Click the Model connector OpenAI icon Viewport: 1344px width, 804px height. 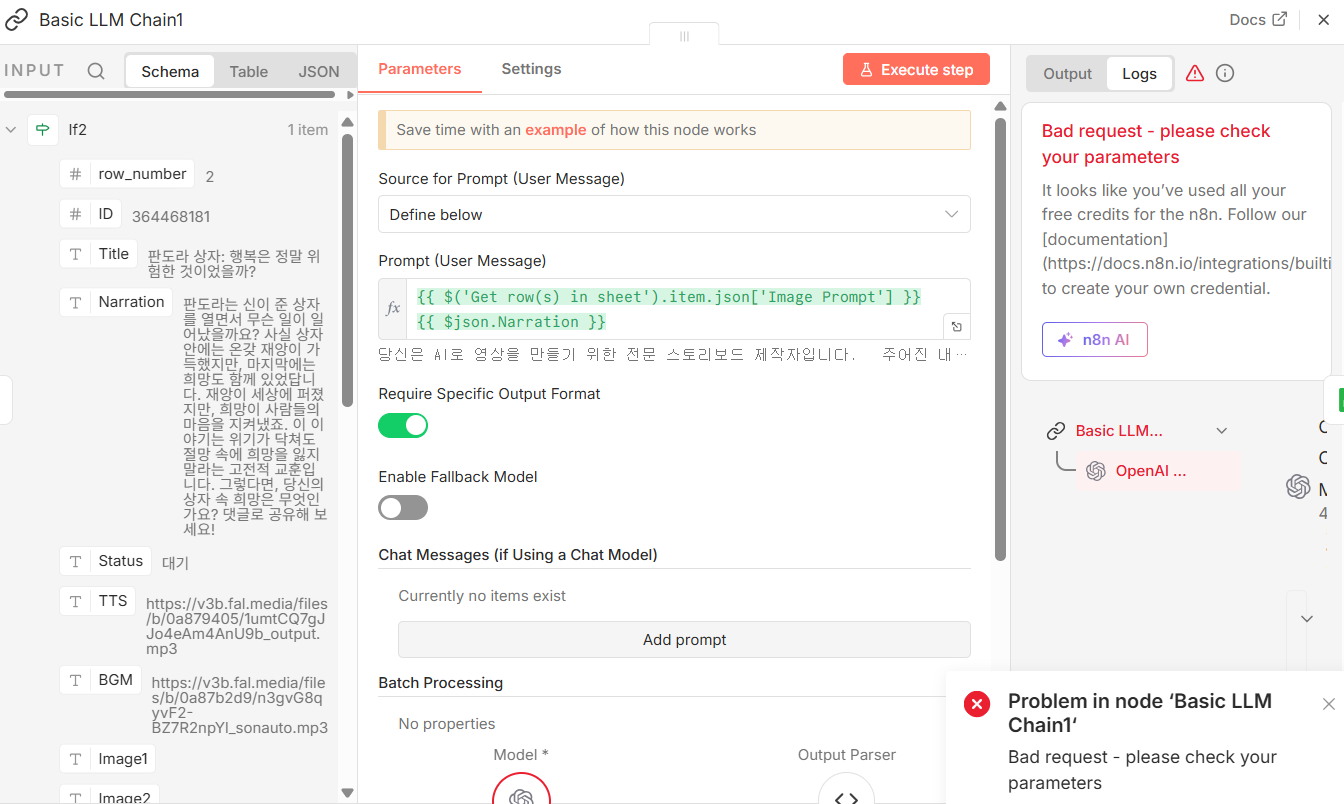(521, 796)
